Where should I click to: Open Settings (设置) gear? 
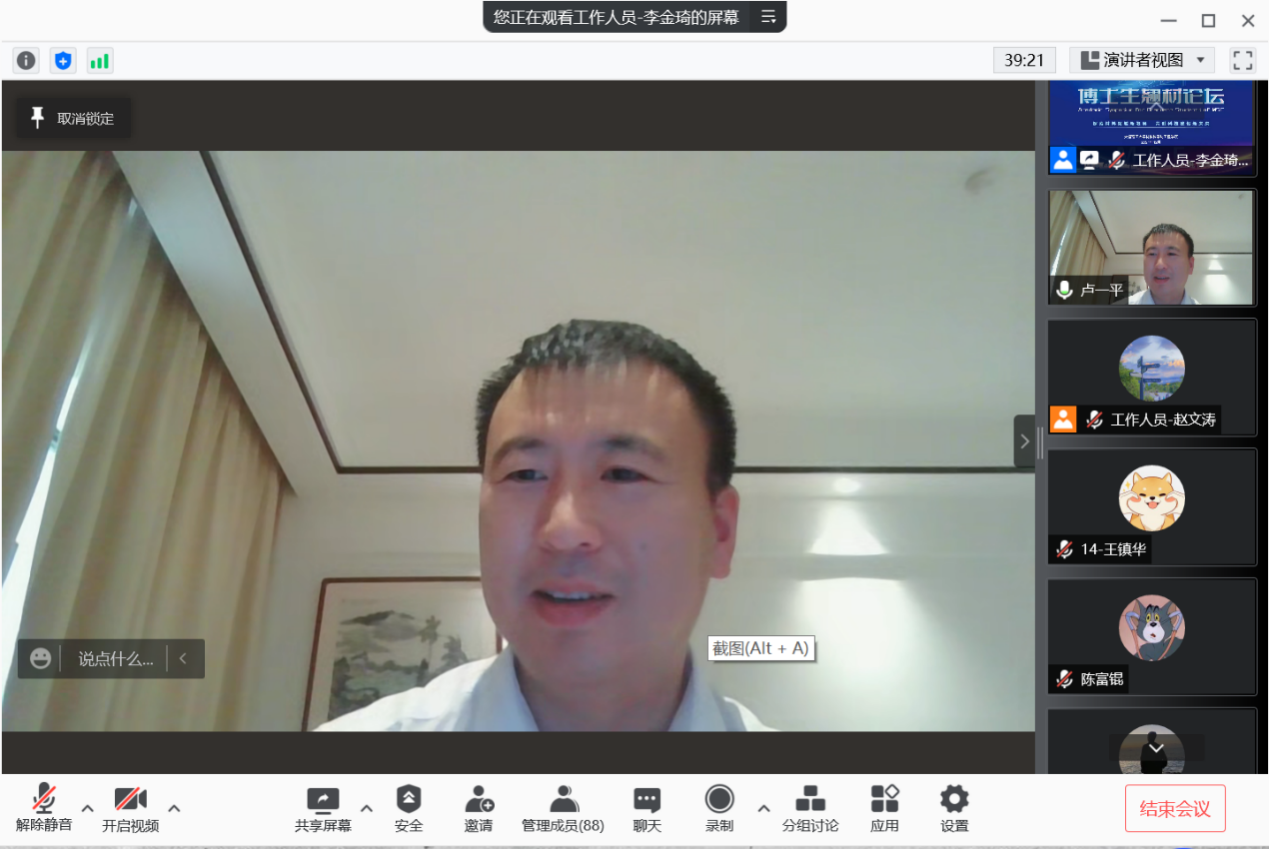pos(954,808)
